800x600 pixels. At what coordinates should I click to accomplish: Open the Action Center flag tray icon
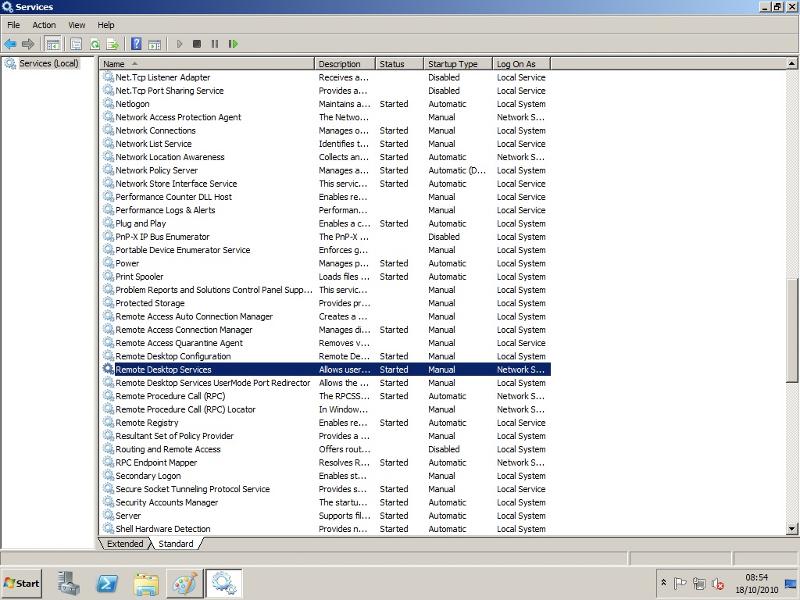(x=680, y=583)
